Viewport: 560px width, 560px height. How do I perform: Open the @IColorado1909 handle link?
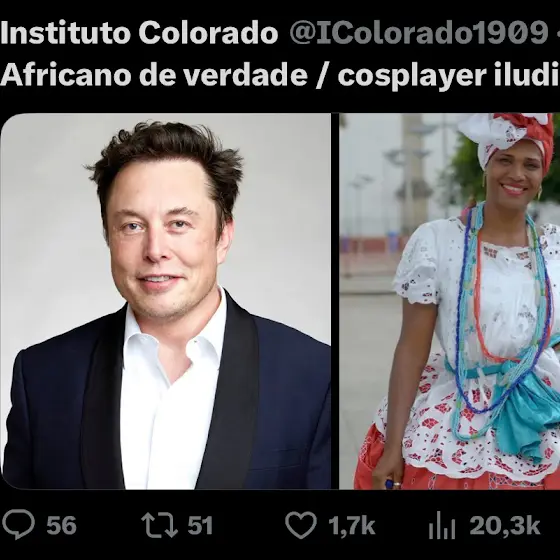419,33
